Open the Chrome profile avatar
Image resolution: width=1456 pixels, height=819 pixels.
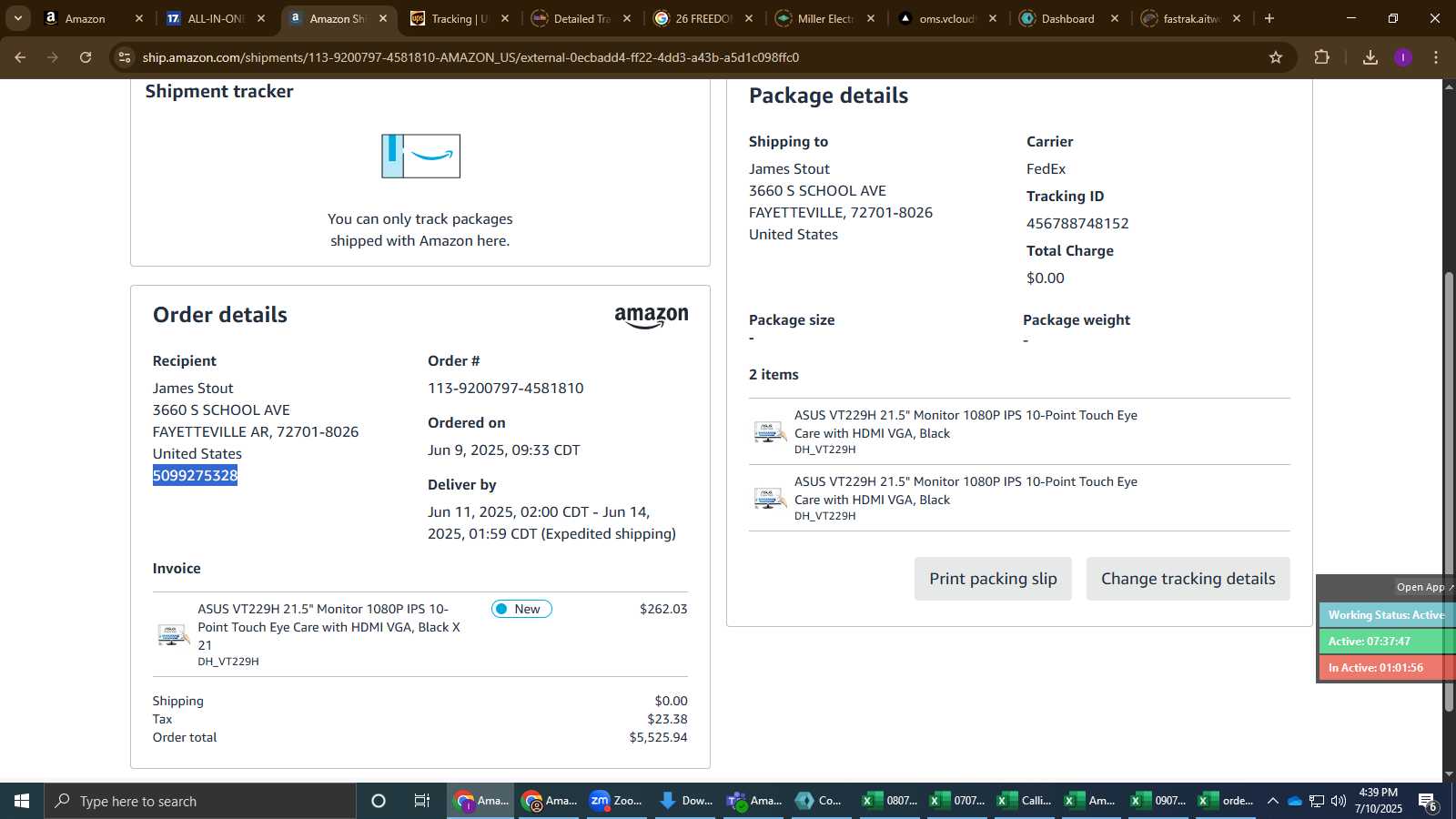pyautogui.click(x=1403, y=57)
